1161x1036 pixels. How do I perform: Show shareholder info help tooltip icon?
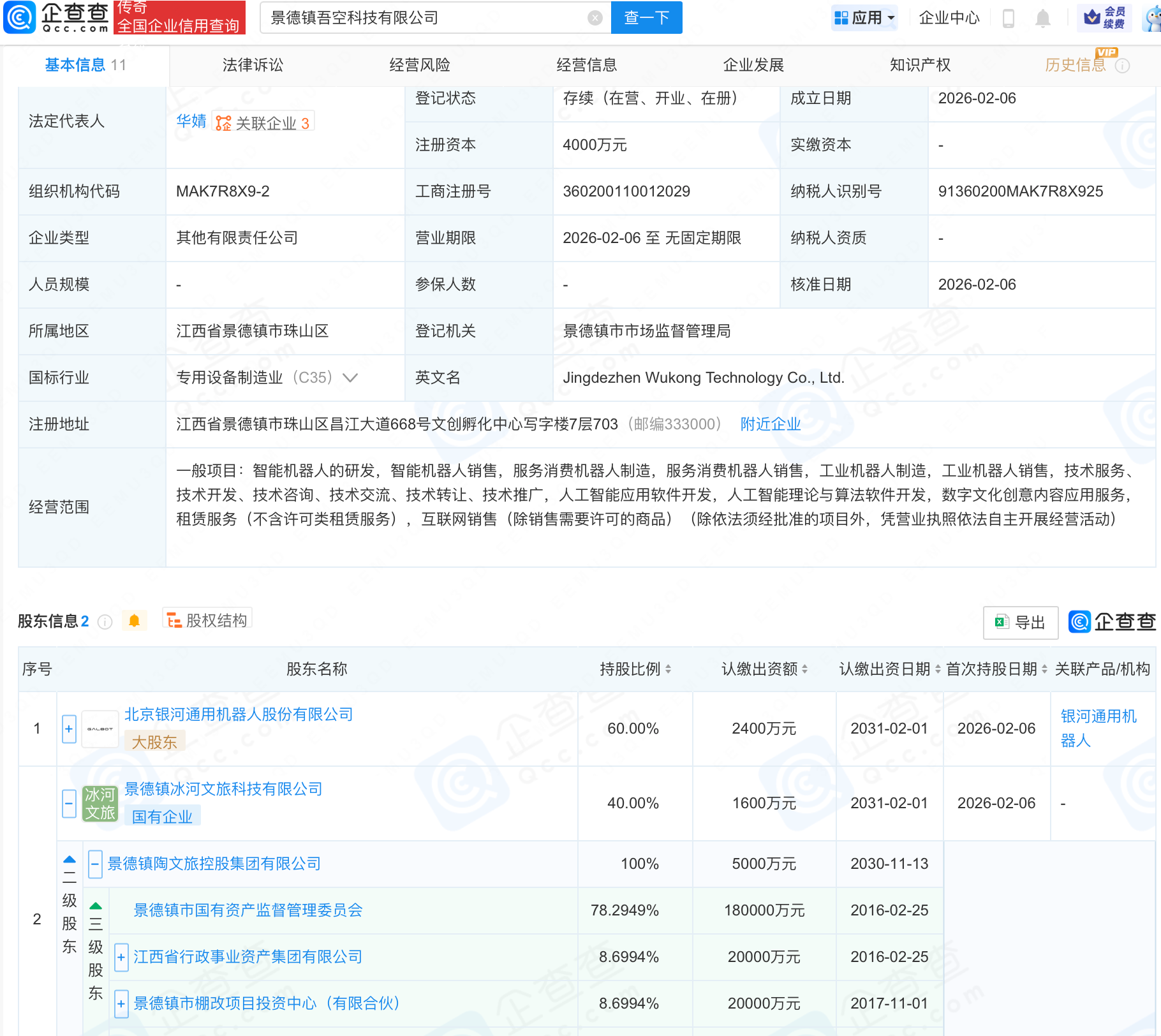(105, 622)
